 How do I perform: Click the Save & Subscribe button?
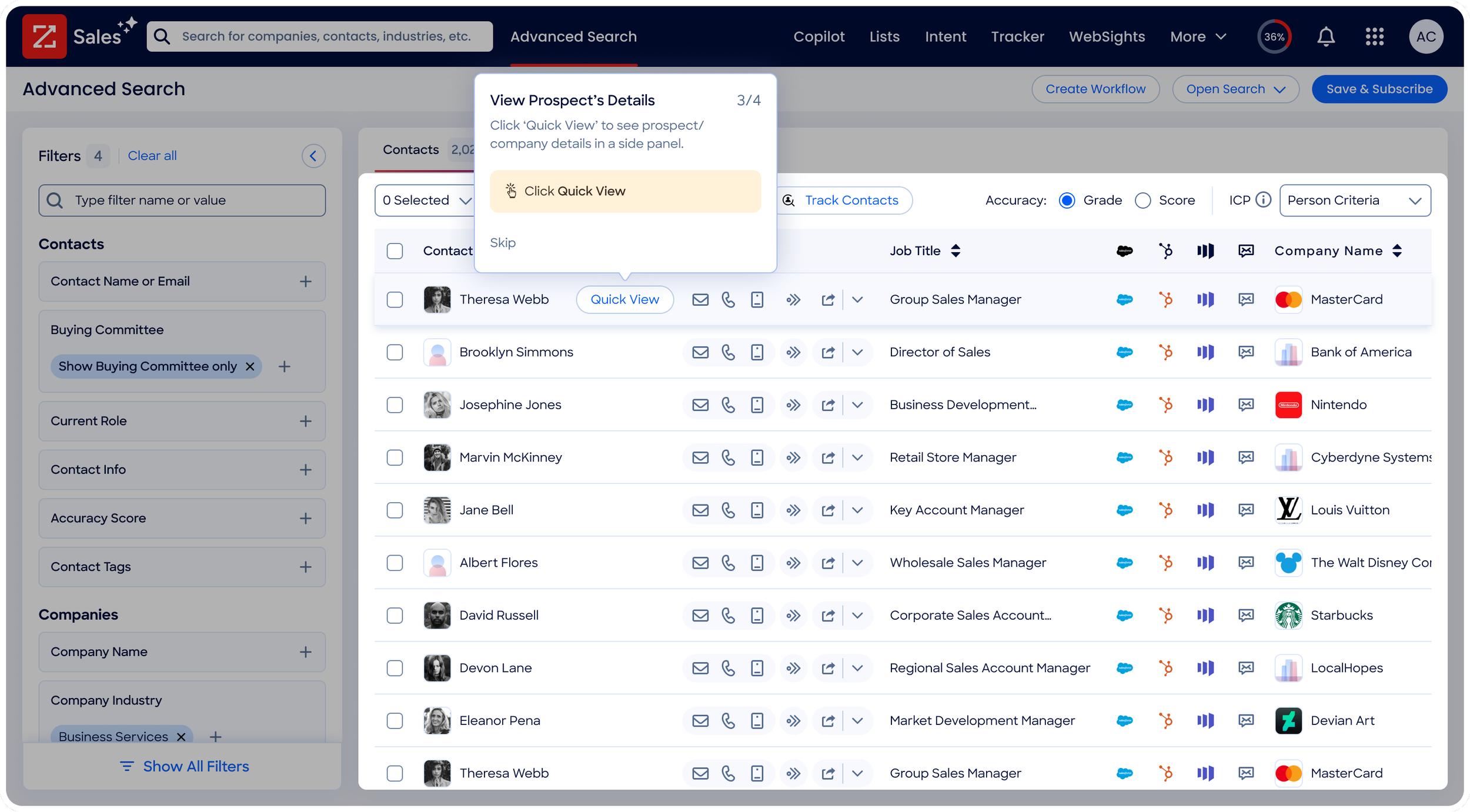tap(1379, 89)
